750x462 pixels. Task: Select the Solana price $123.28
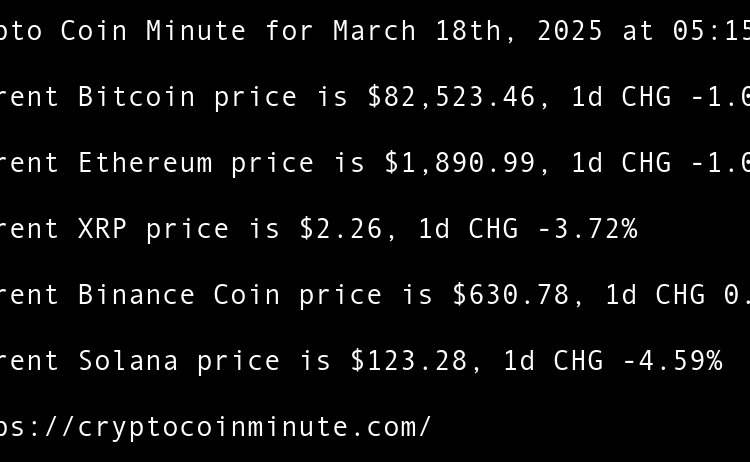tap(409, 361)
